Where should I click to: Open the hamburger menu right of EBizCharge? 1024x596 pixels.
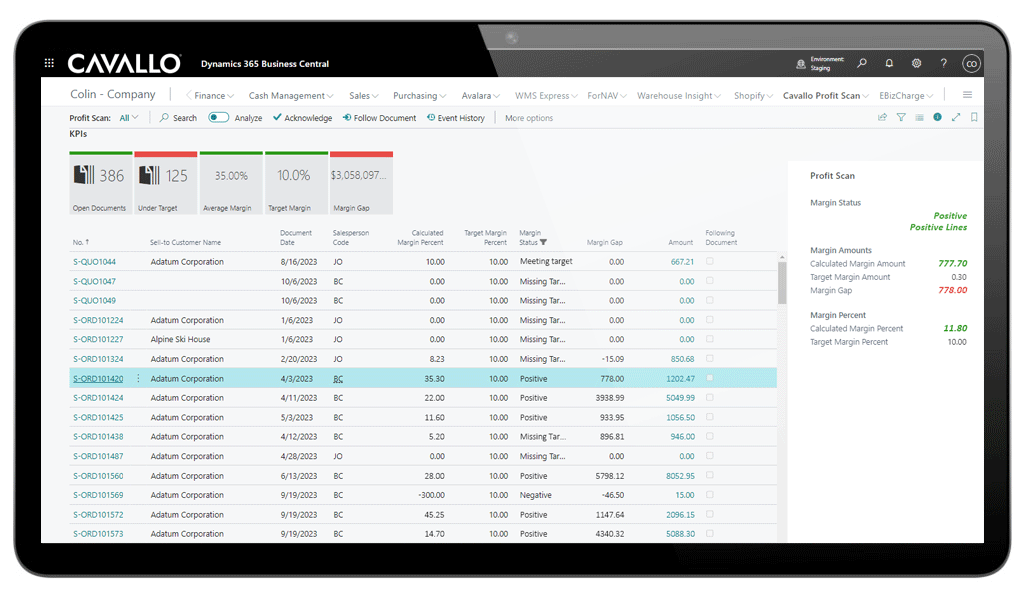(967, 95)
